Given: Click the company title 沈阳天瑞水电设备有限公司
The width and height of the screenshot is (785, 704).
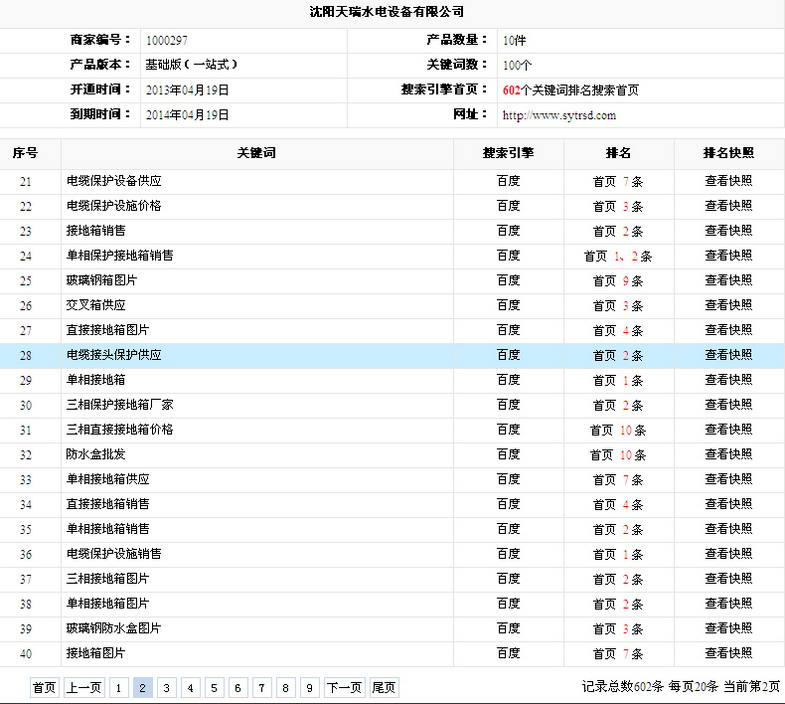Looking at the screenshot, I should [386, 12].
